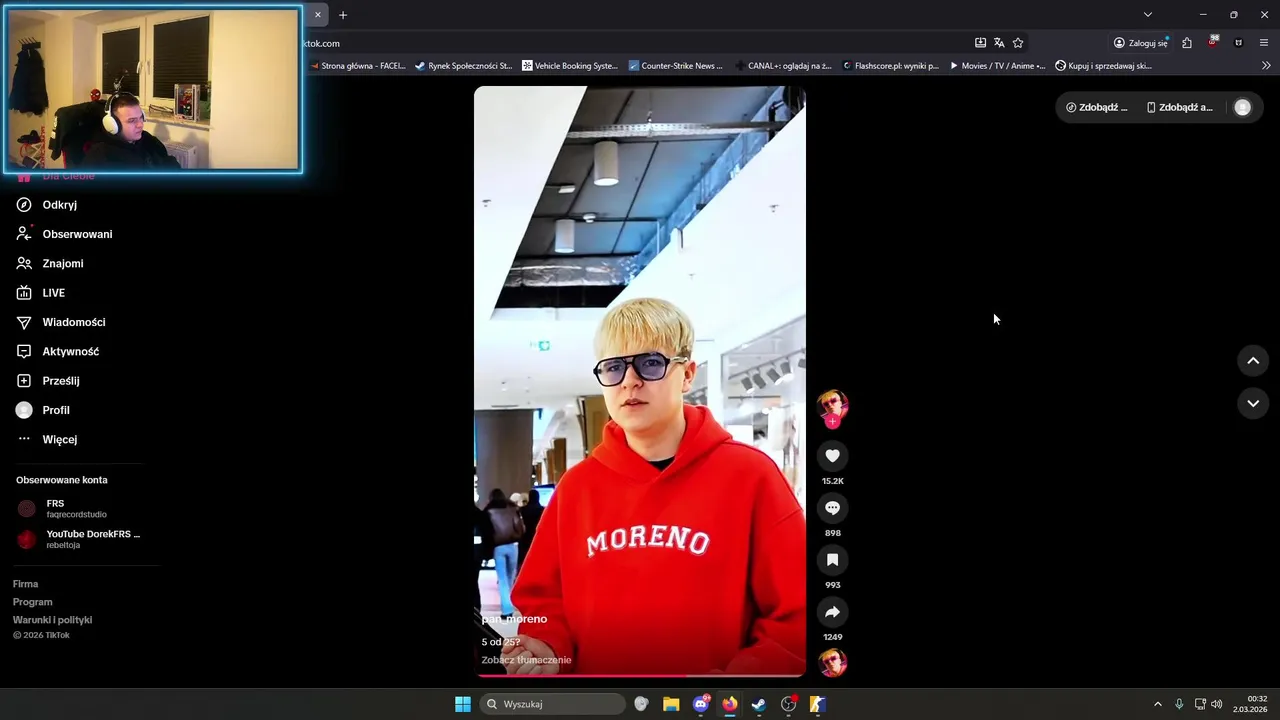The image size is (1280, 720).
Task: Open Rynek Społeczności Steam bookmark
Action: coord(463,66)
